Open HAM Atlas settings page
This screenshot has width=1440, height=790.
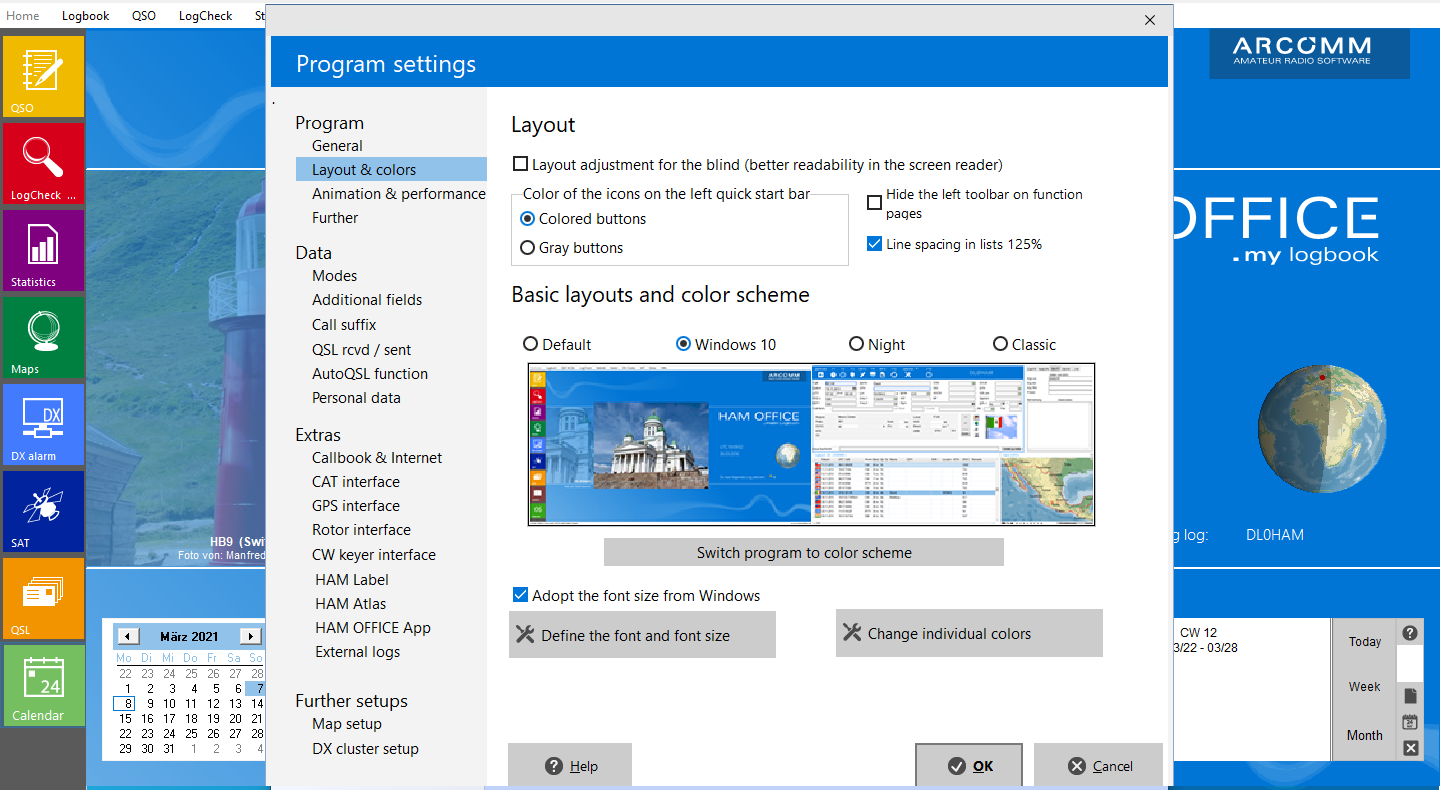click(x=350, y=604)
